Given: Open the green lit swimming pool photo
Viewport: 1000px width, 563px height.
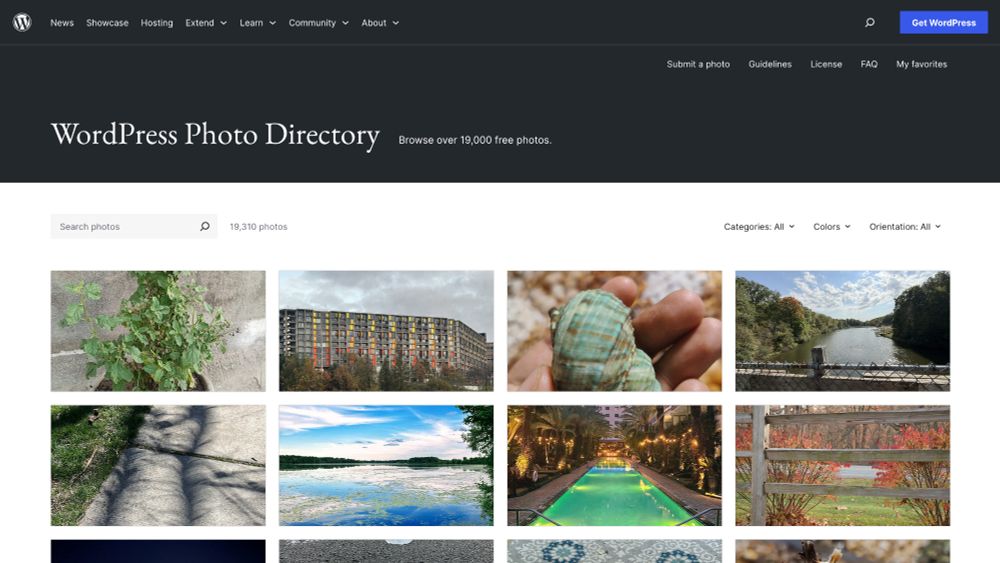Looking at the screenshot, I should [x=614, y=465].
